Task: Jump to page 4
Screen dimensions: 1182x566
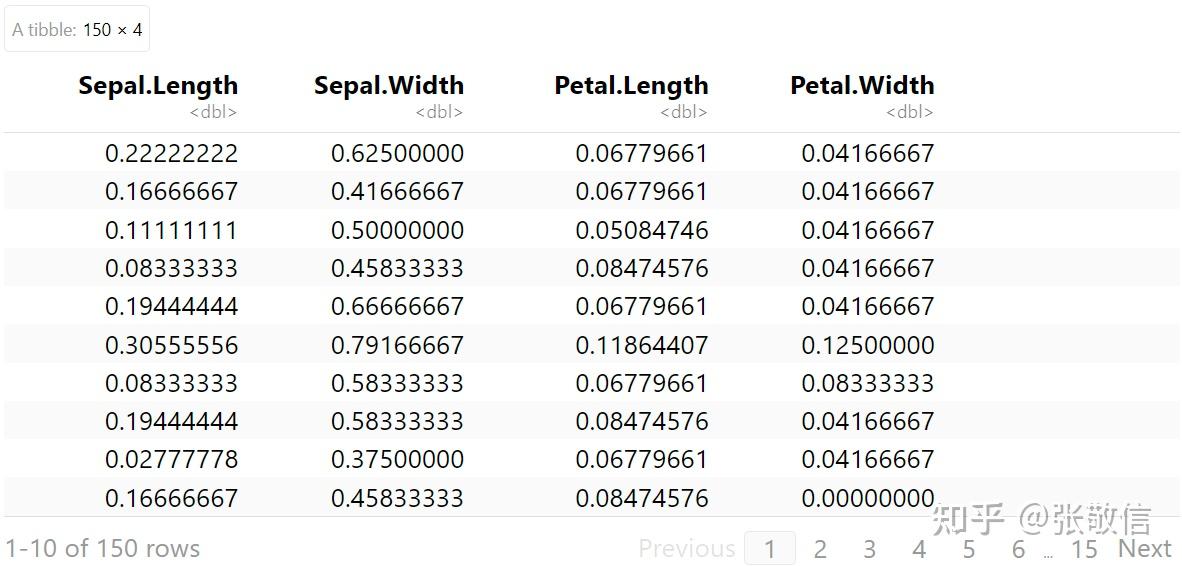Action: 919,549
